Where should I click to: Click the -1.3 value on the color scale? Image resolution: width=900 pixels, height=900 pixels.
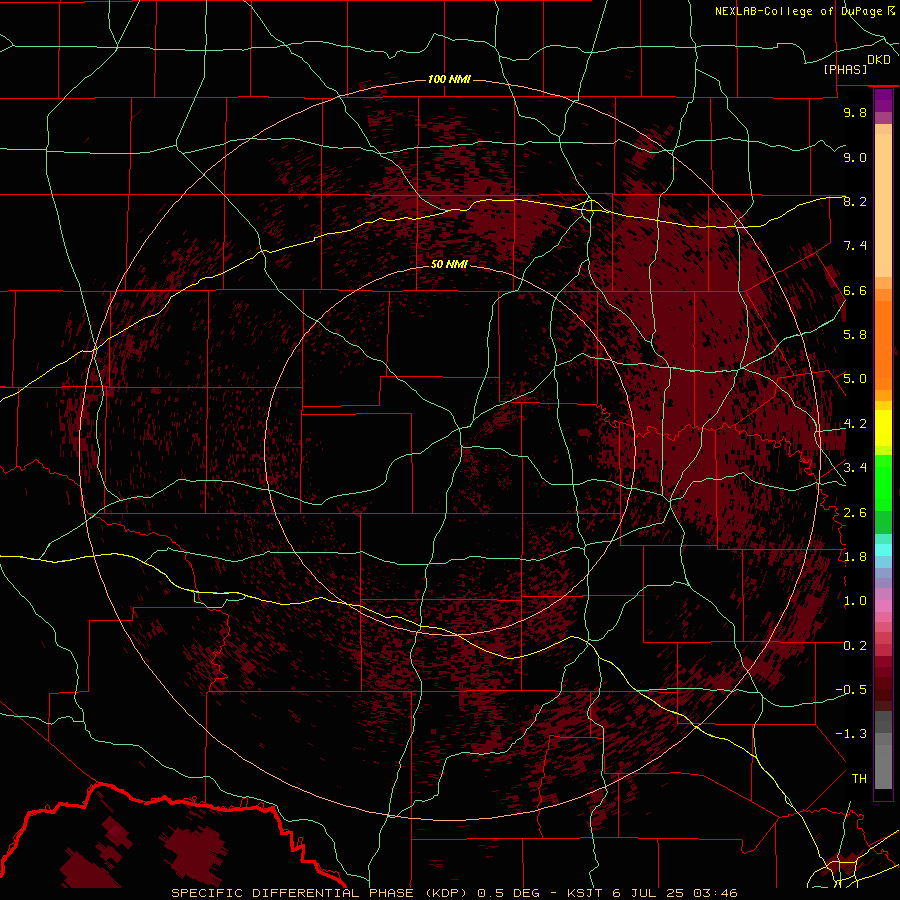(851, 734)
